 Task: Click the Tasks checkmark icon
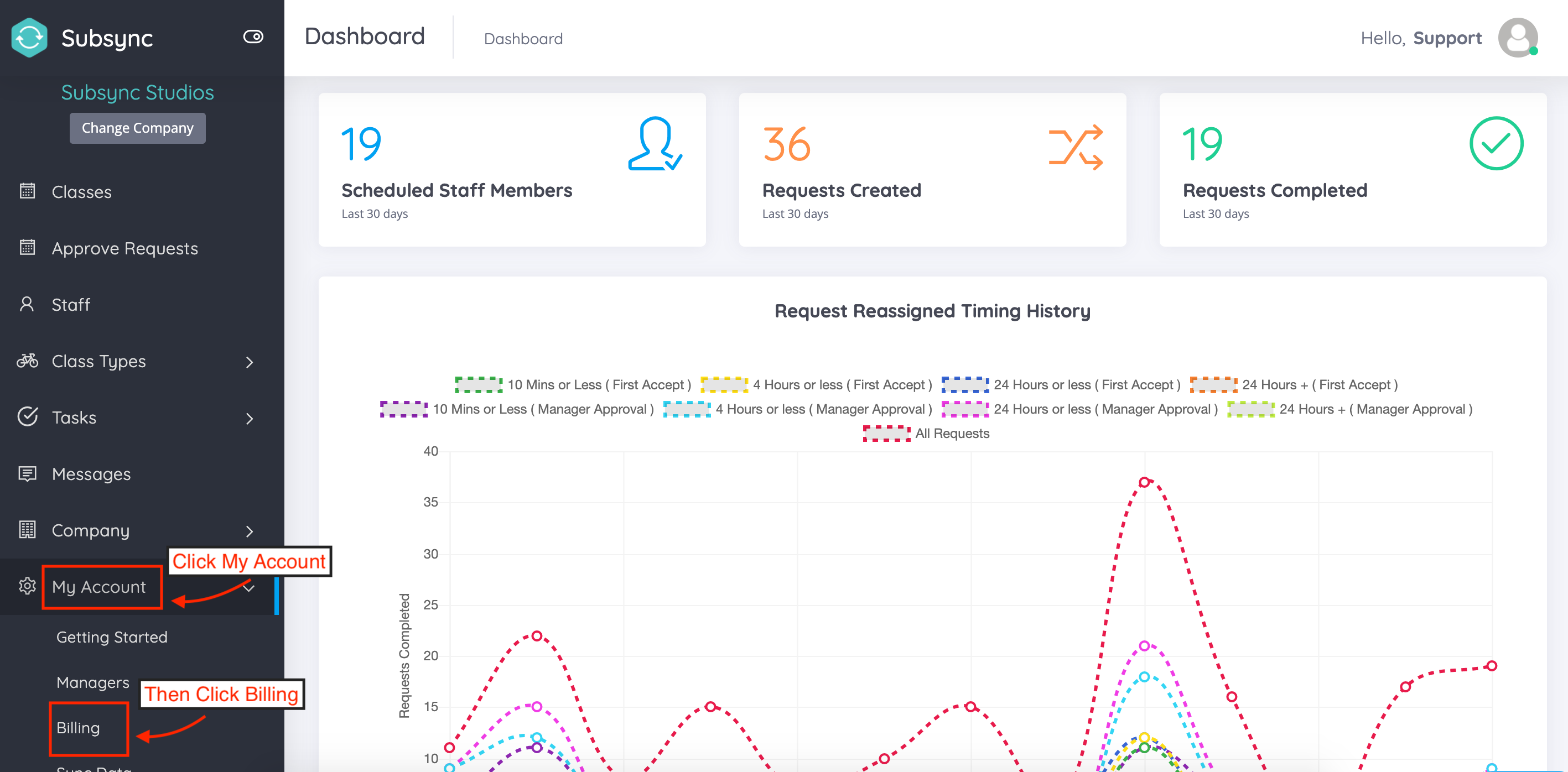[28, 417]
